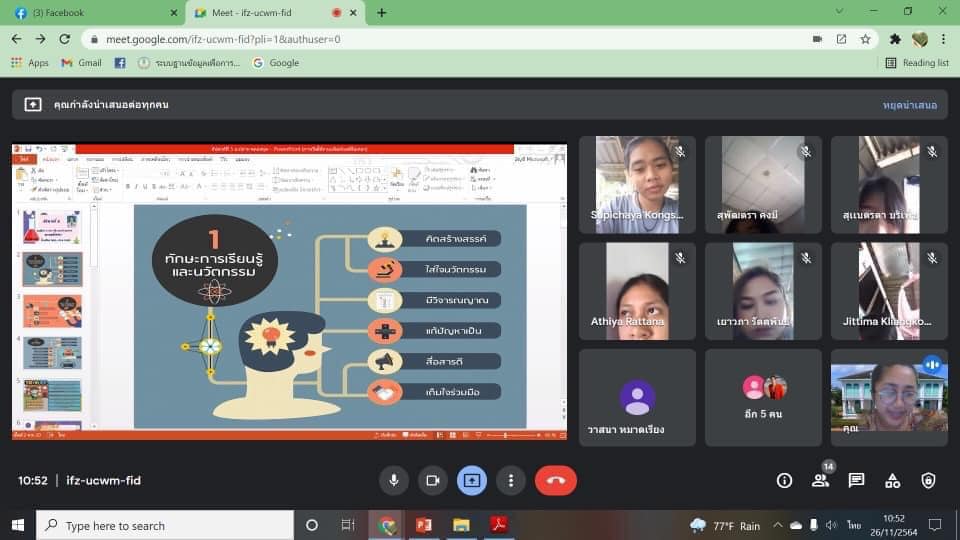The image size is (960, 540).
Task: Open the chat panel
Action: pos(856,480)
